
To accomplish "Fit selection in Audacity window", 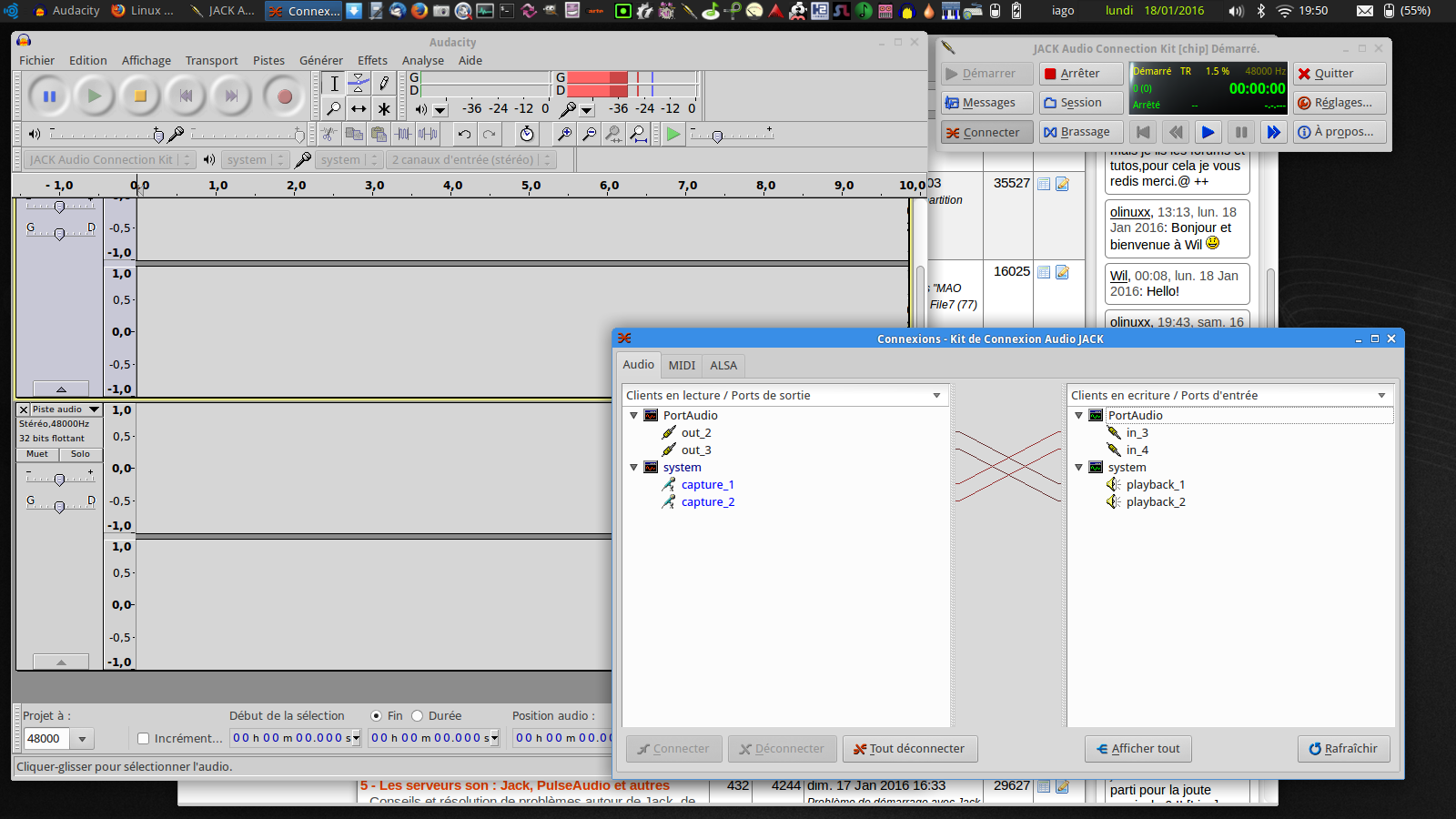I will pyautogui.click(x=613, y=134).
